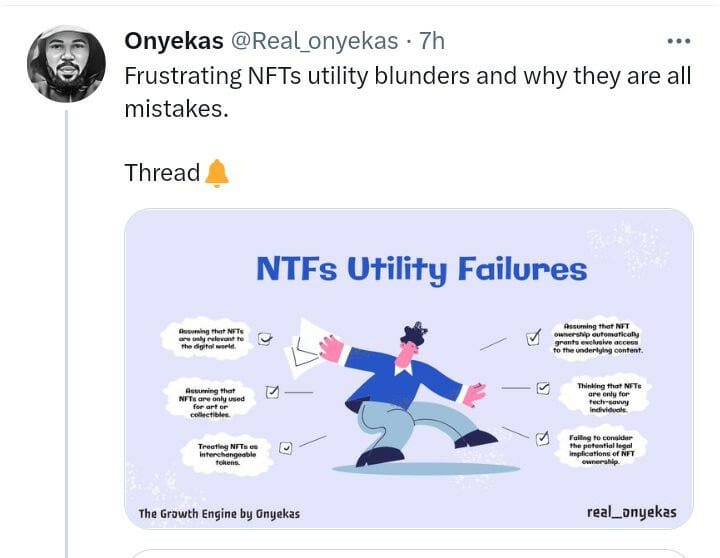Open the Onyekas display name link
This screenshot has height=558, width=720.
(174, 41)
